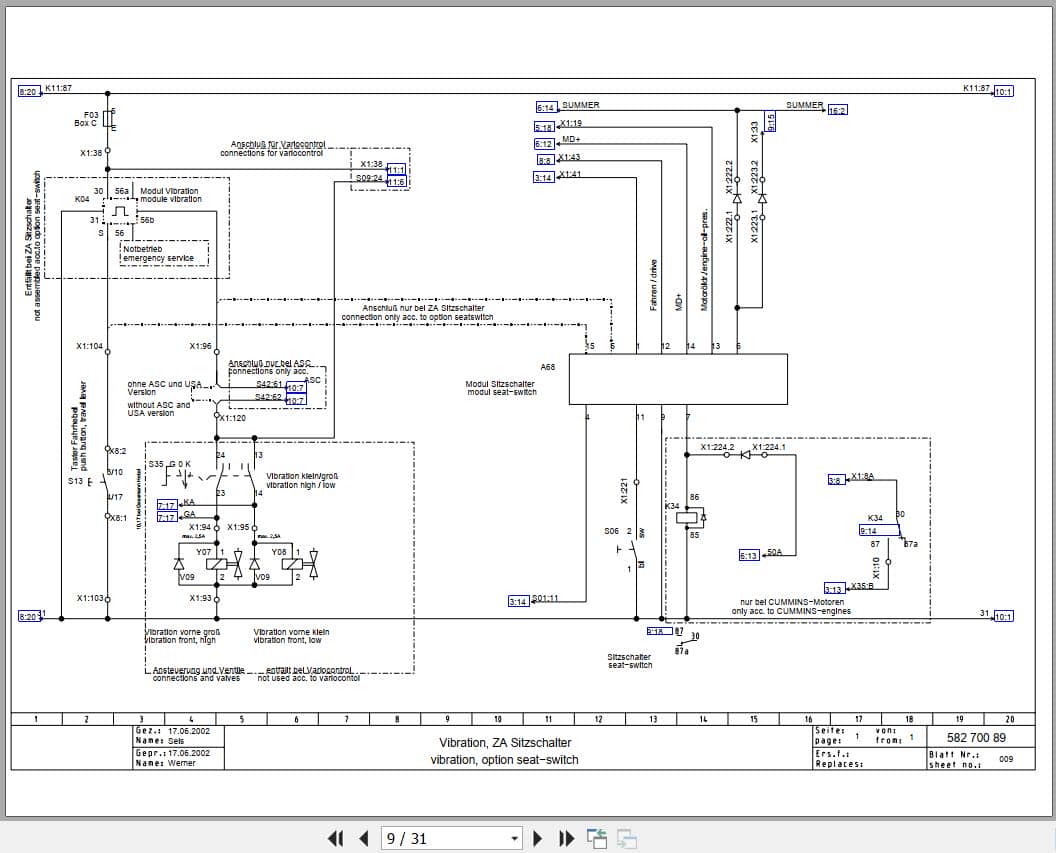Follow the 10:7 reference beside S42:61
The image size is (1056, 853).
point(296,388)
